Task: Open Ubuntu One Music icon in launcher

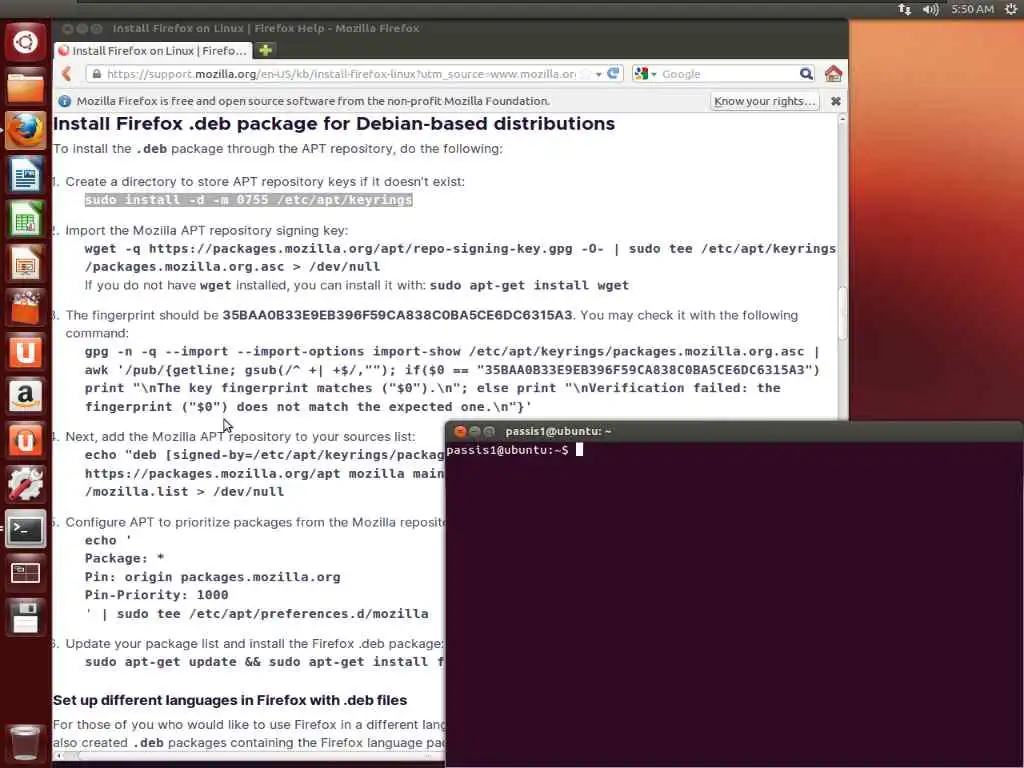Action: [x=25, y=440]
